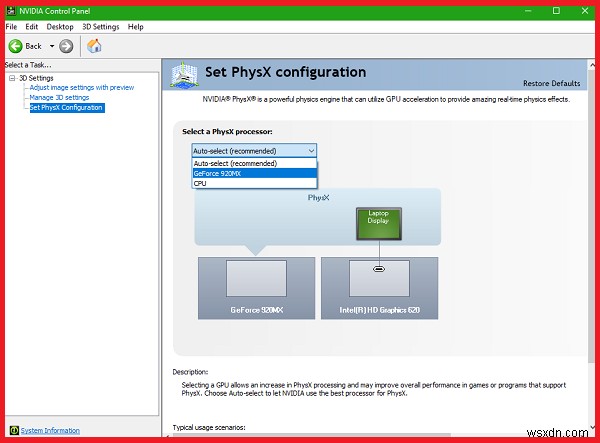This screenshot has width=600, height=443.
Task: Maximize the NVIDIA Control Panel window
Action: tap(556, 11)
